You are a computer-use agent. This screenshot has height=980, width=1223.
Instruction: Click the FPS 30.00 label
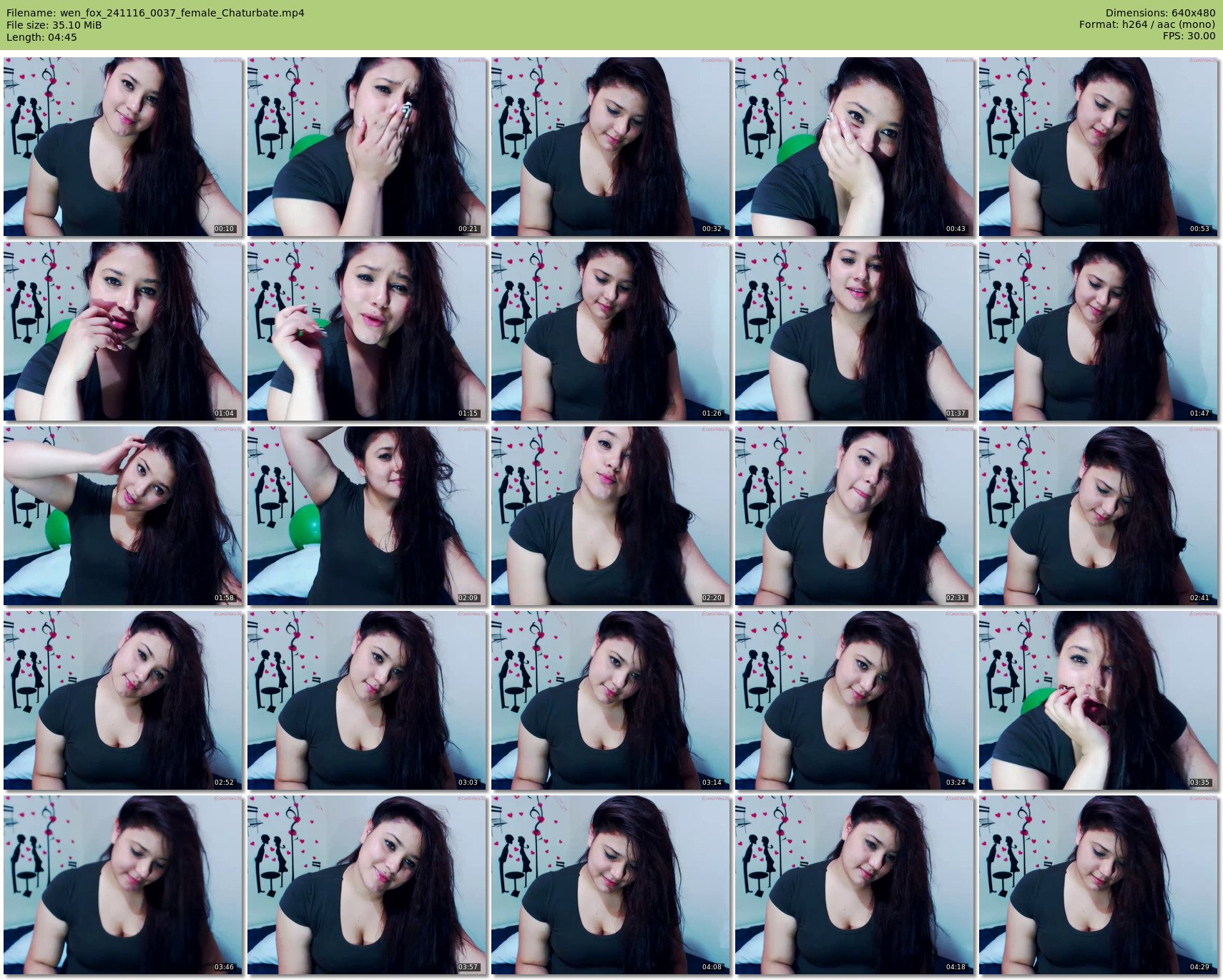click(1189, 36)
